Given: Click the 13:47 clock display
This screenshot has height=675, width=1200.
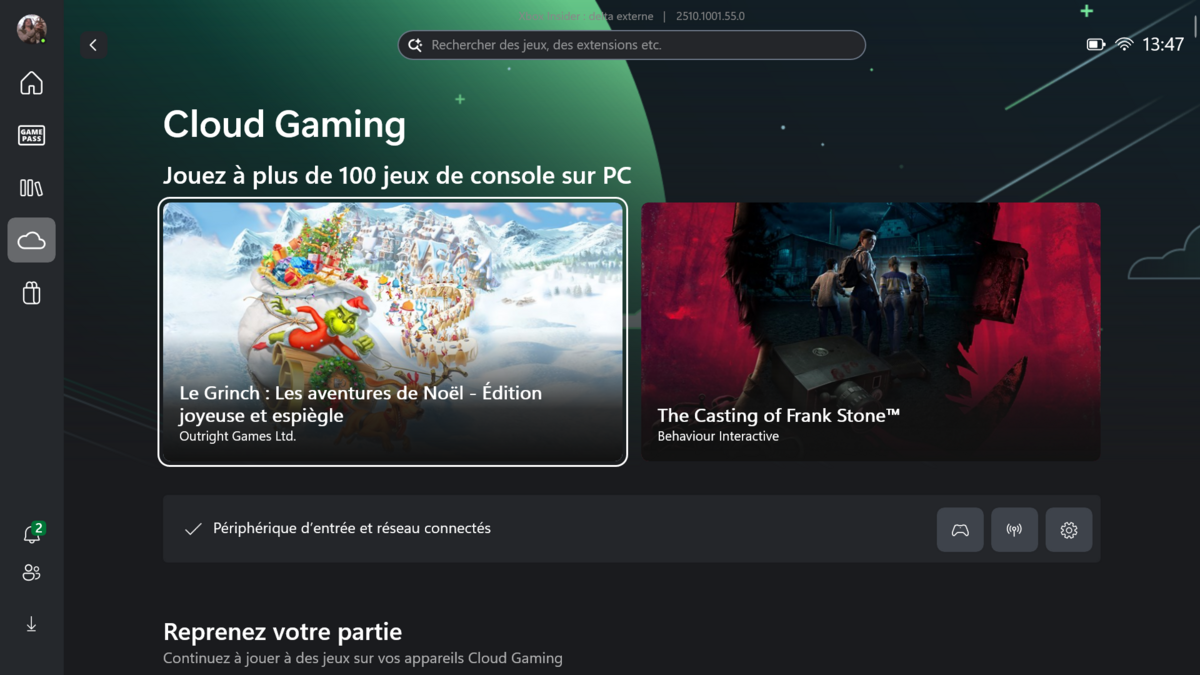Looking at the screenshot, I should (x=1163, y=45).
